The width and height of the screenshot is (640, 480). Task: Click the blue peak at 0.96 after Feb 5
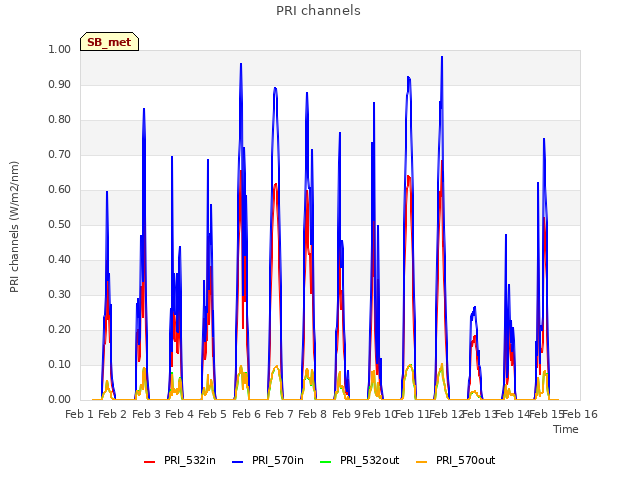coord(241,64)
